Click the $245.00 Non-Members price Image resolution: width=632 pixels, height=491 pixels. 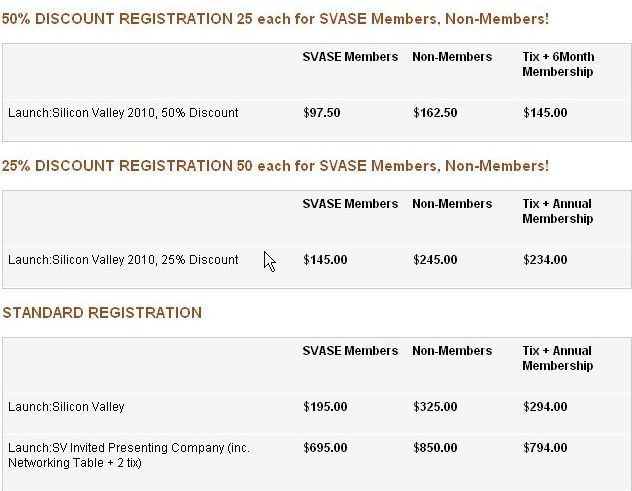pos(434,260)
